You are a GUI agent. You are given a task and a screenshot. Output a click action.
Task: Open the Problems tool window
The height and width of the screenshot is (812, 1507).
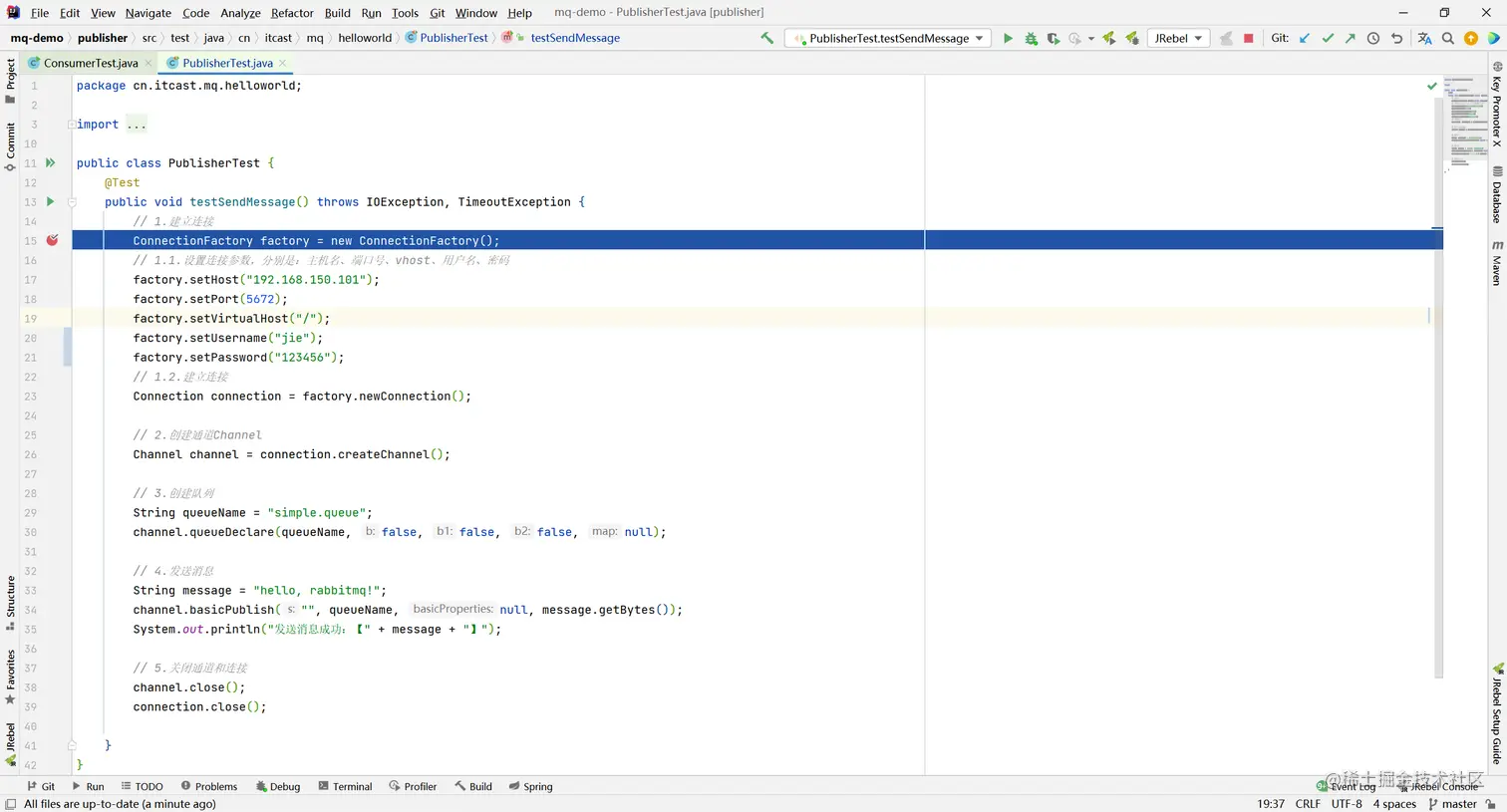[208, 786]
